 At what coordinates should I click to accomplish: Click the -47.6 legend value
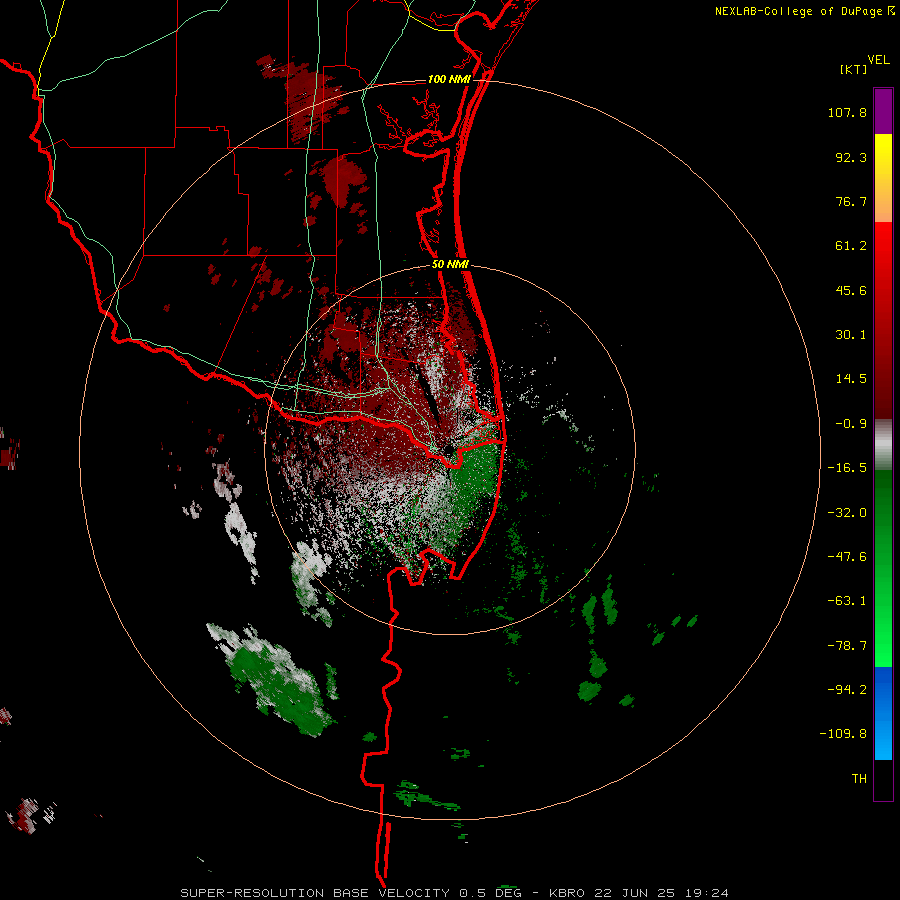coord(847,557)
